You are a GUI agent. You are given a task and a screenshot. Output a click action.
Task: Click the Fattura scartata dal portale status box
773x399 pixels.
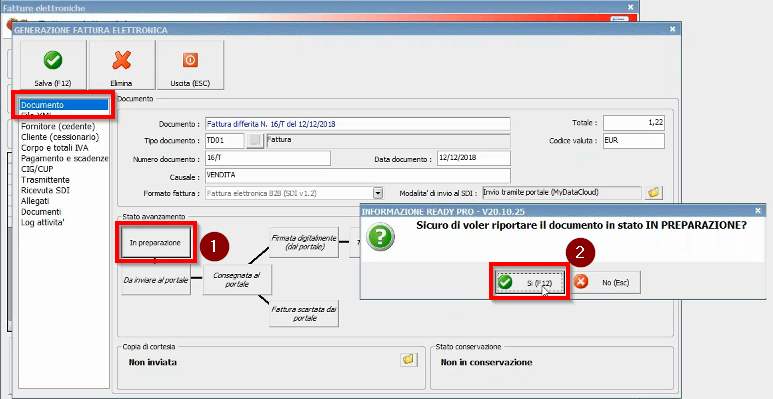[x=304, y=313]
